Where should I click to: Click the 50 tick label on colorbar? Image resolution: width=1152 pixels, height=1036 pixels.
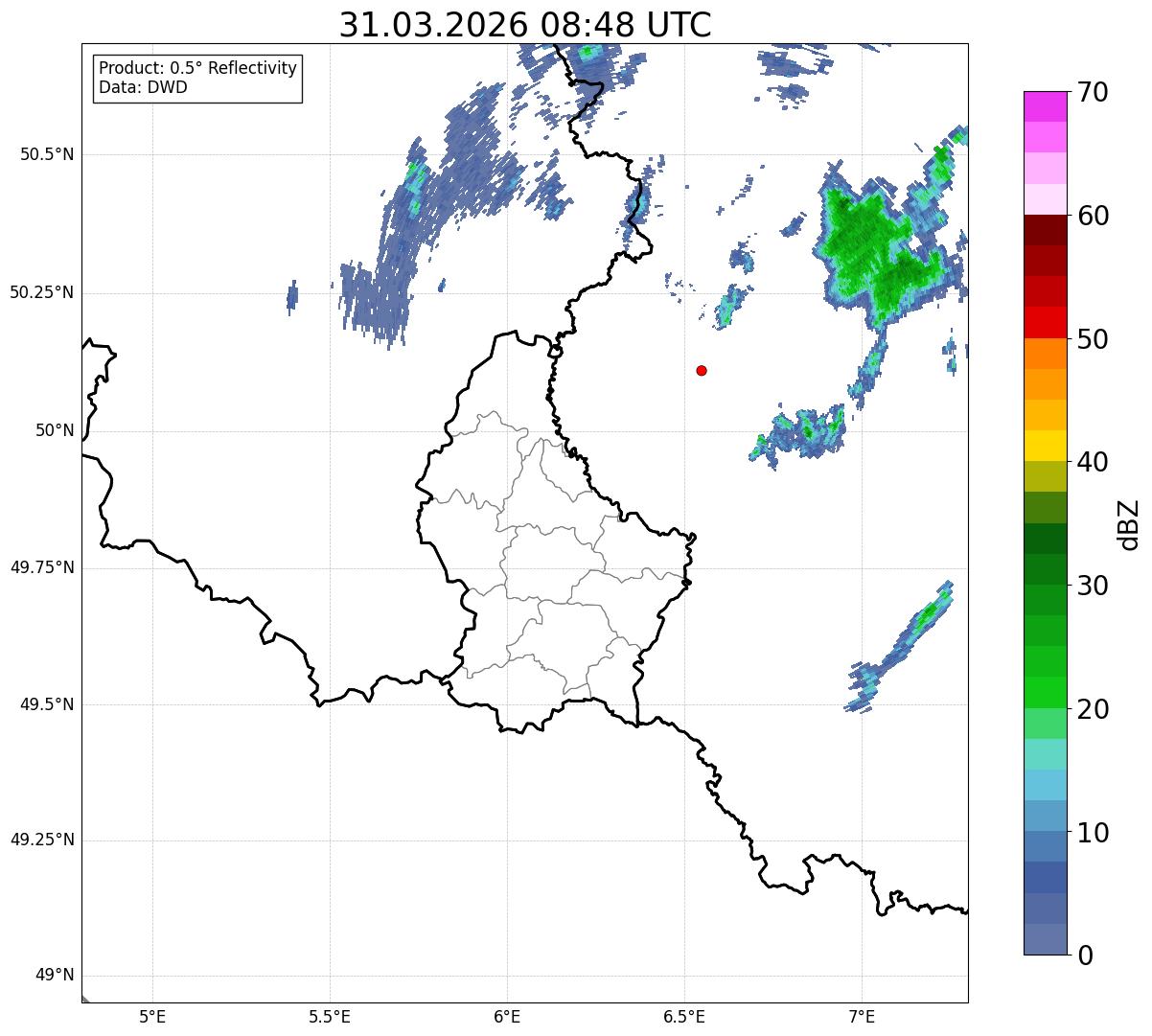tap(1093, 339)
